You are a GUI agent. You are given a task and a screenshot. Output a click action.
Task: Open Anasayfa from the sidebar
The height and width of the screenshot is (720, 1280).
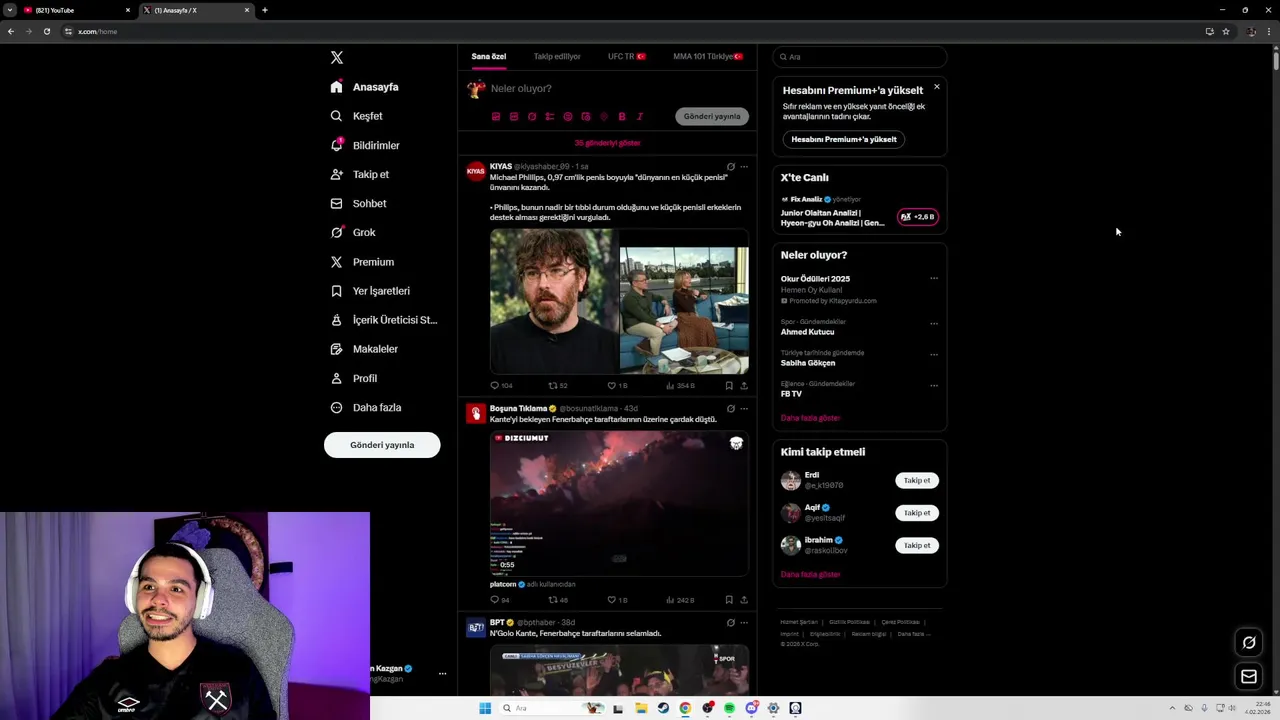pos(365,87)
